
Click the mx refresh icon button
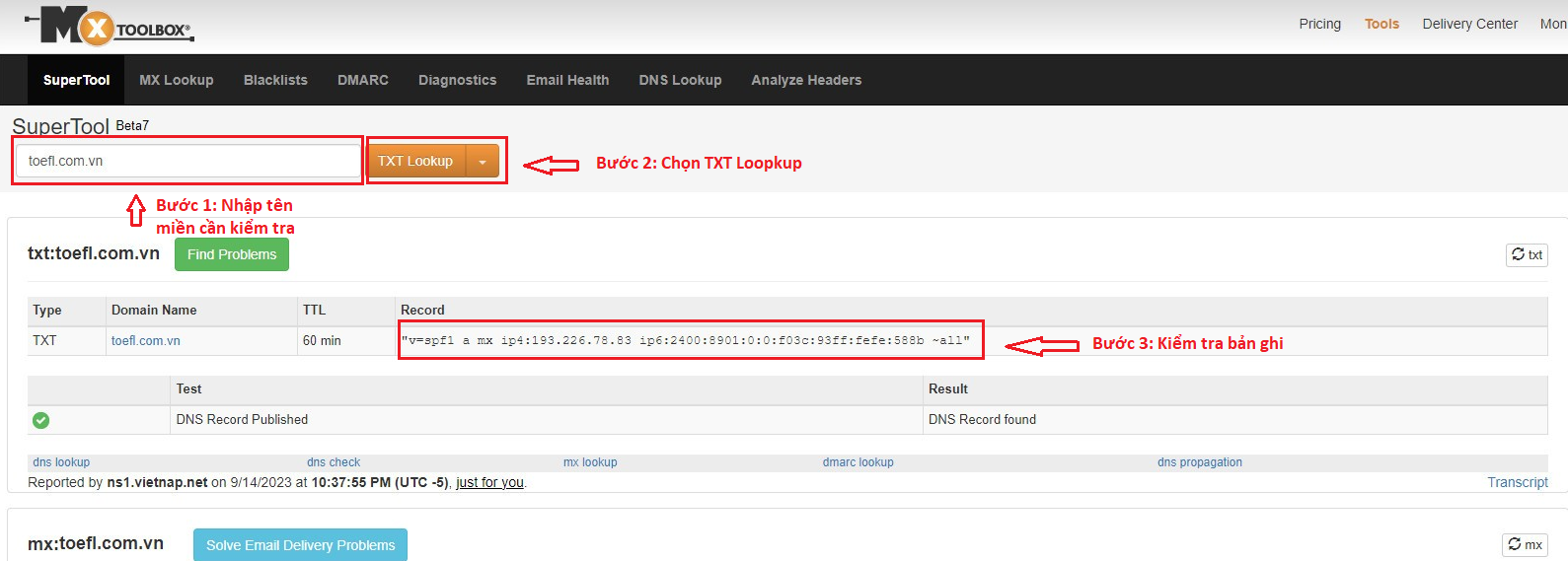click(1526, 544)
